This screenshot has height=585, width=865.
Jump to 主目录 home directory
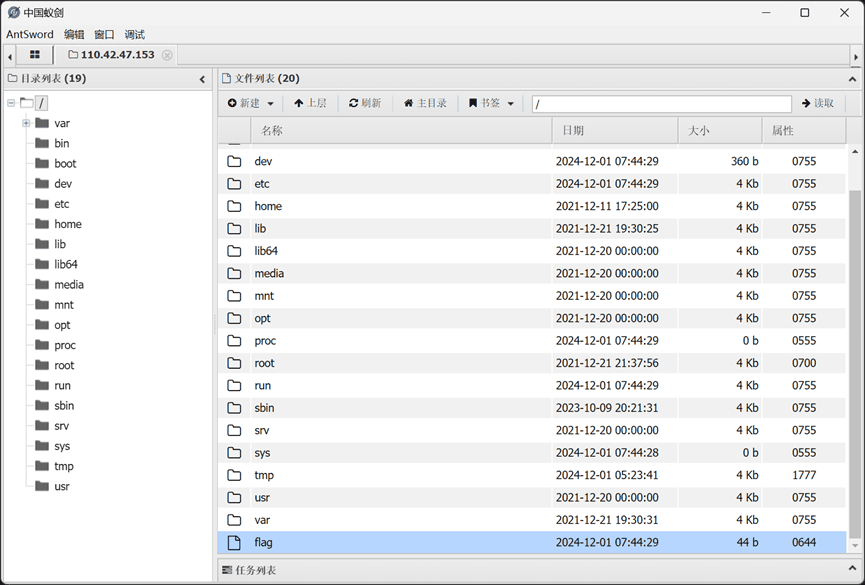click(x=425, y=103)
